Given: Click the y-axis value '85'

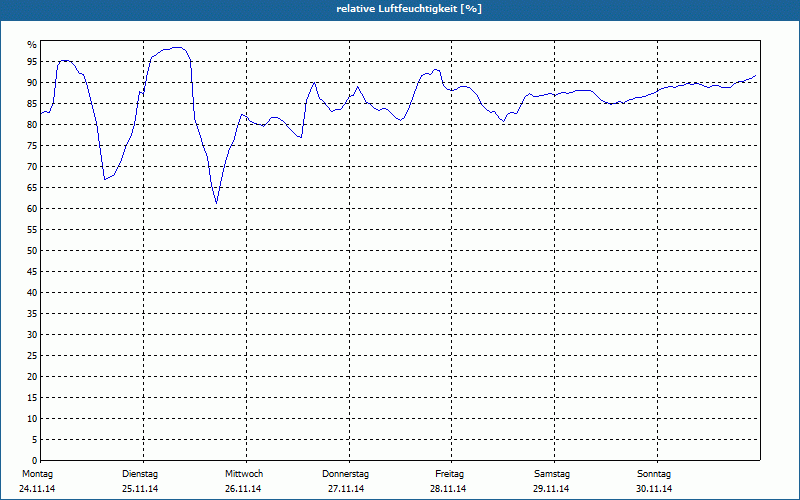Looking at the screenshot, I should point(32,104).
